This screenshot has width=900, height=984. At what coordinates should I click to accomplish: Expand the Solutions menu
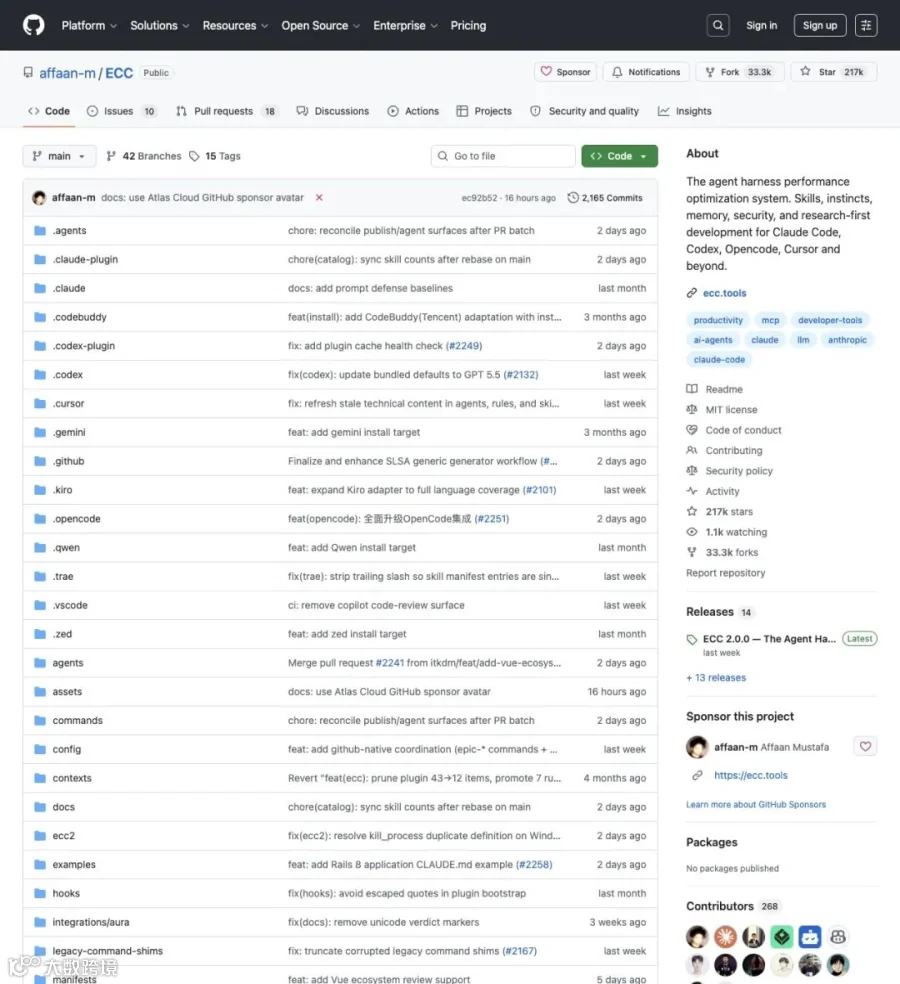click(x=159, y=26)
